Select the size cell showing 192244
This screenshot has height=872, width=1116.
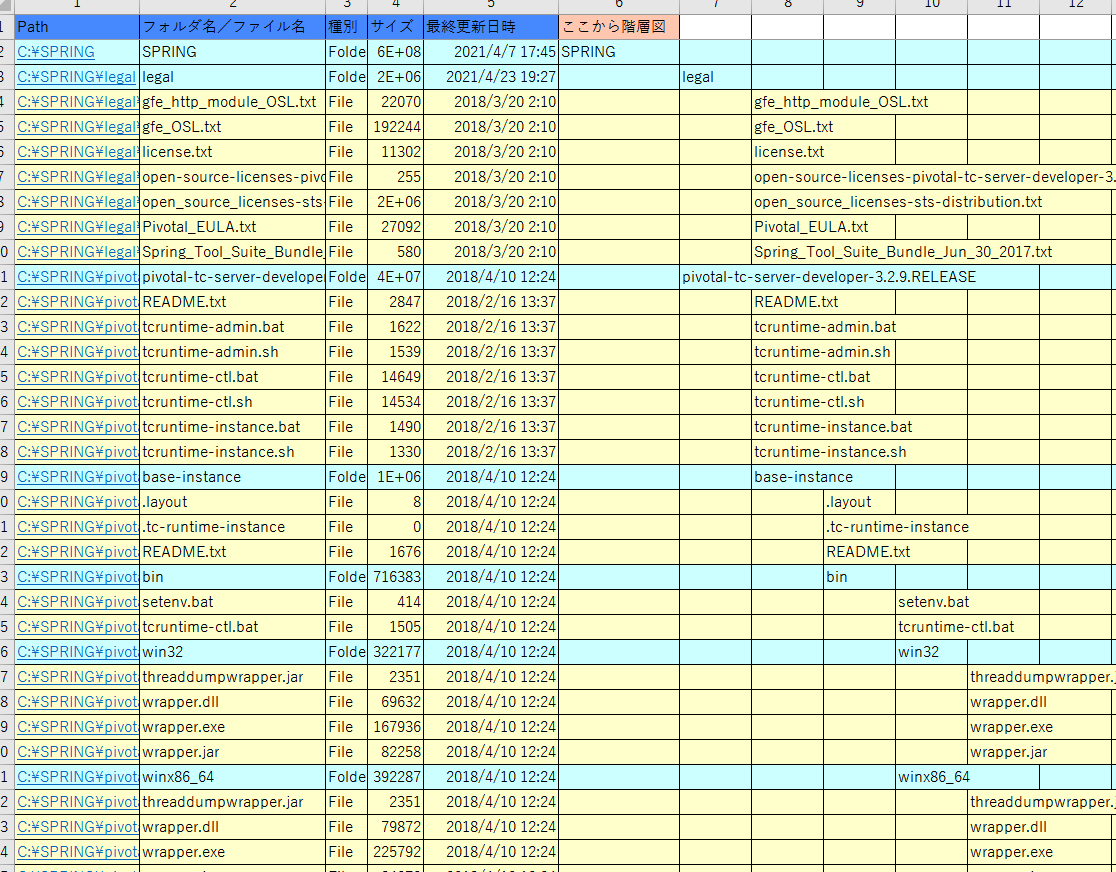click(396, 127)
